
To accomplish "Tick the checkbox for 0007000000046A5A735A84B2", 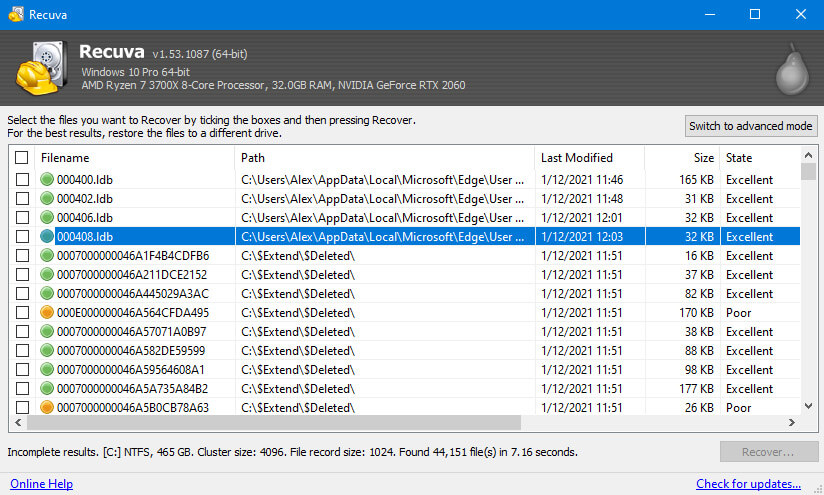I will click(22, 388).
